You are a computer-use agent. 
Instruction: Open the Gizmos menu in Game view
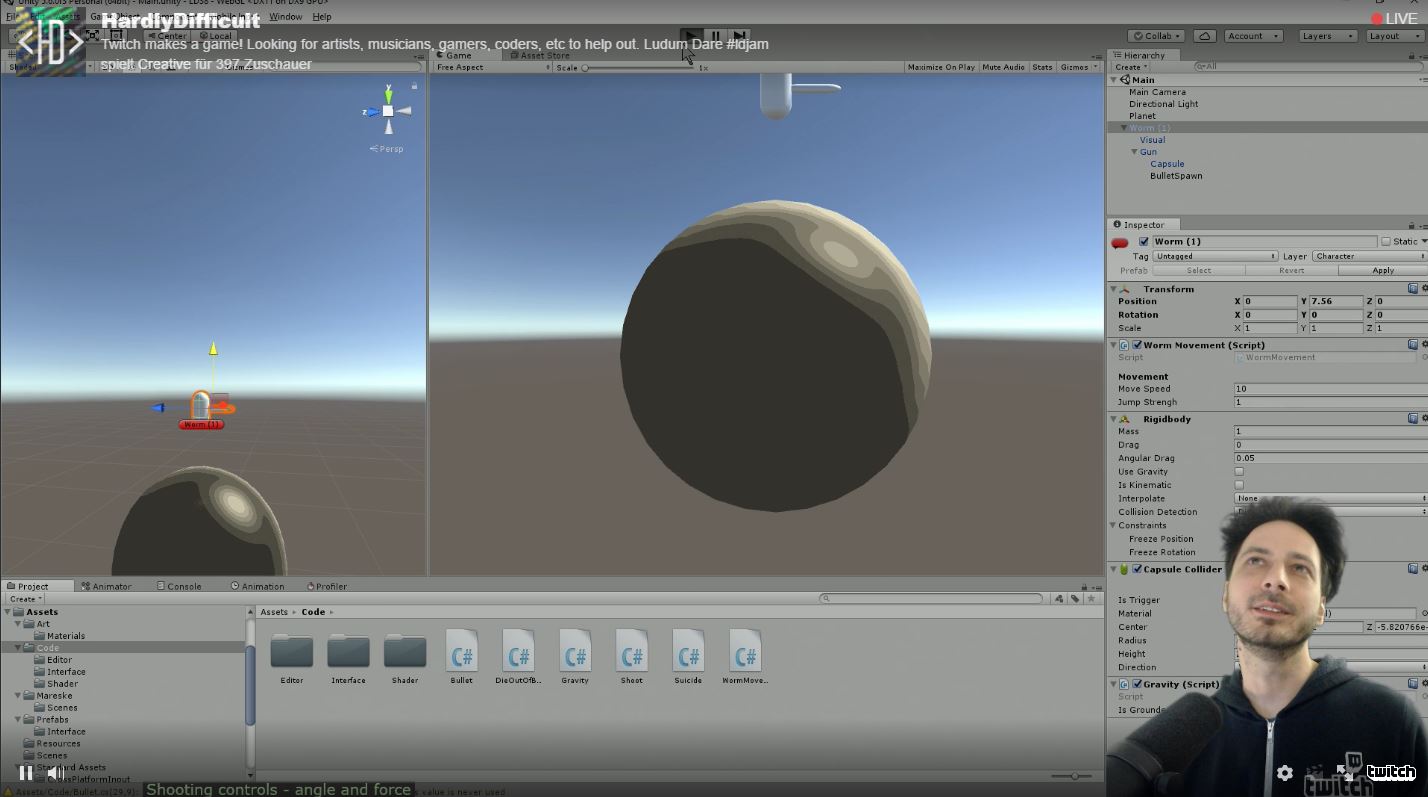pos(1078,67)
